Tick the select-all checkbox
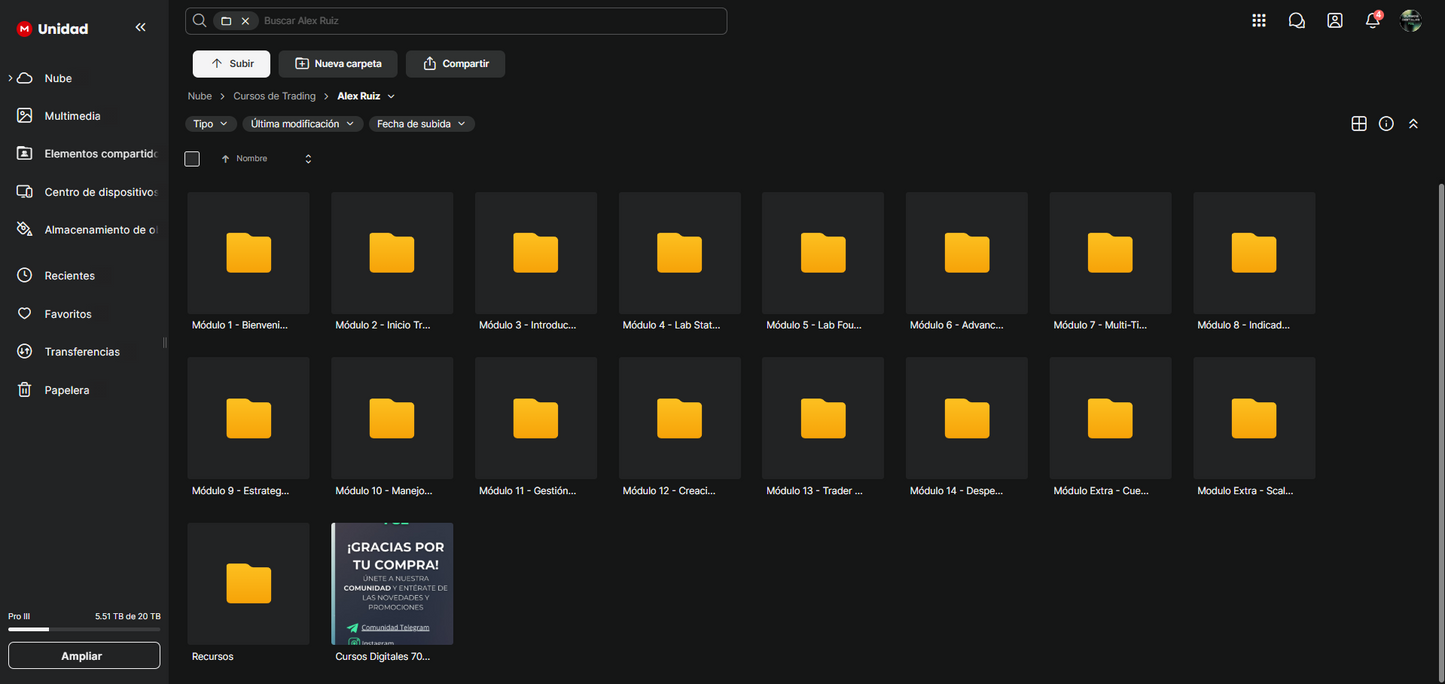The height and width of the screenshot is (684, 1445). pos(192,159)
